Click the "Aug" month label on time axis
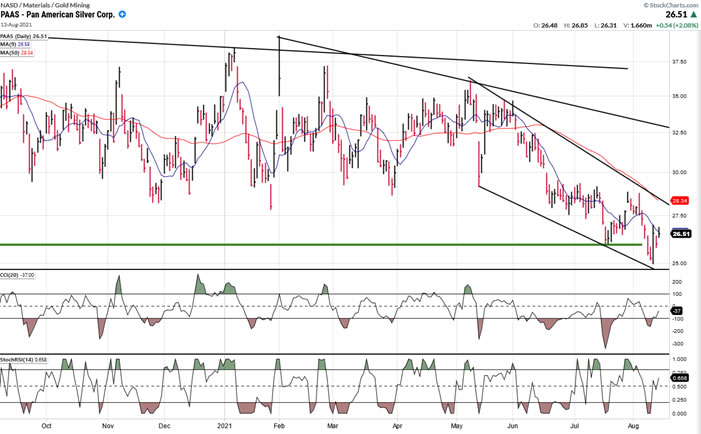 (633, 426)
